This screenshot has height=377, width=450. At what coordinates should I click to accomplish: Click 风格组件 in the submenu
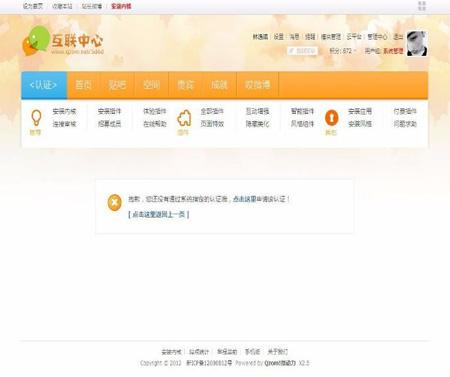tap(302, 124)
